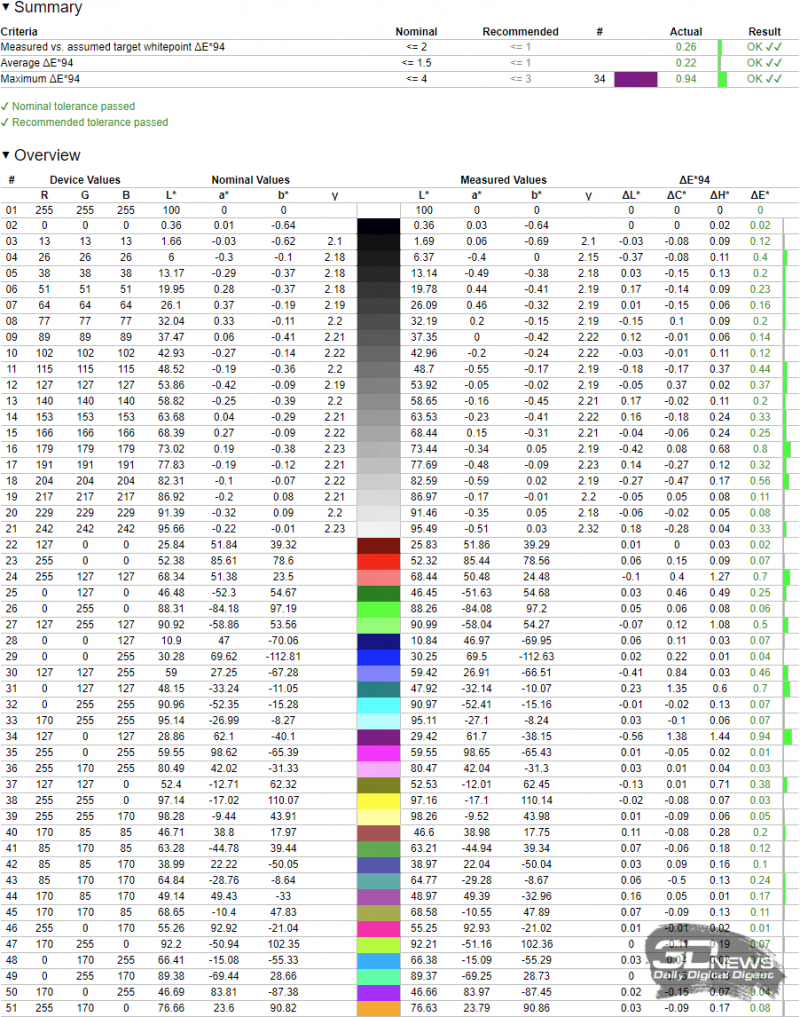Select the color swatch in row 29

(x=378, y=657)
